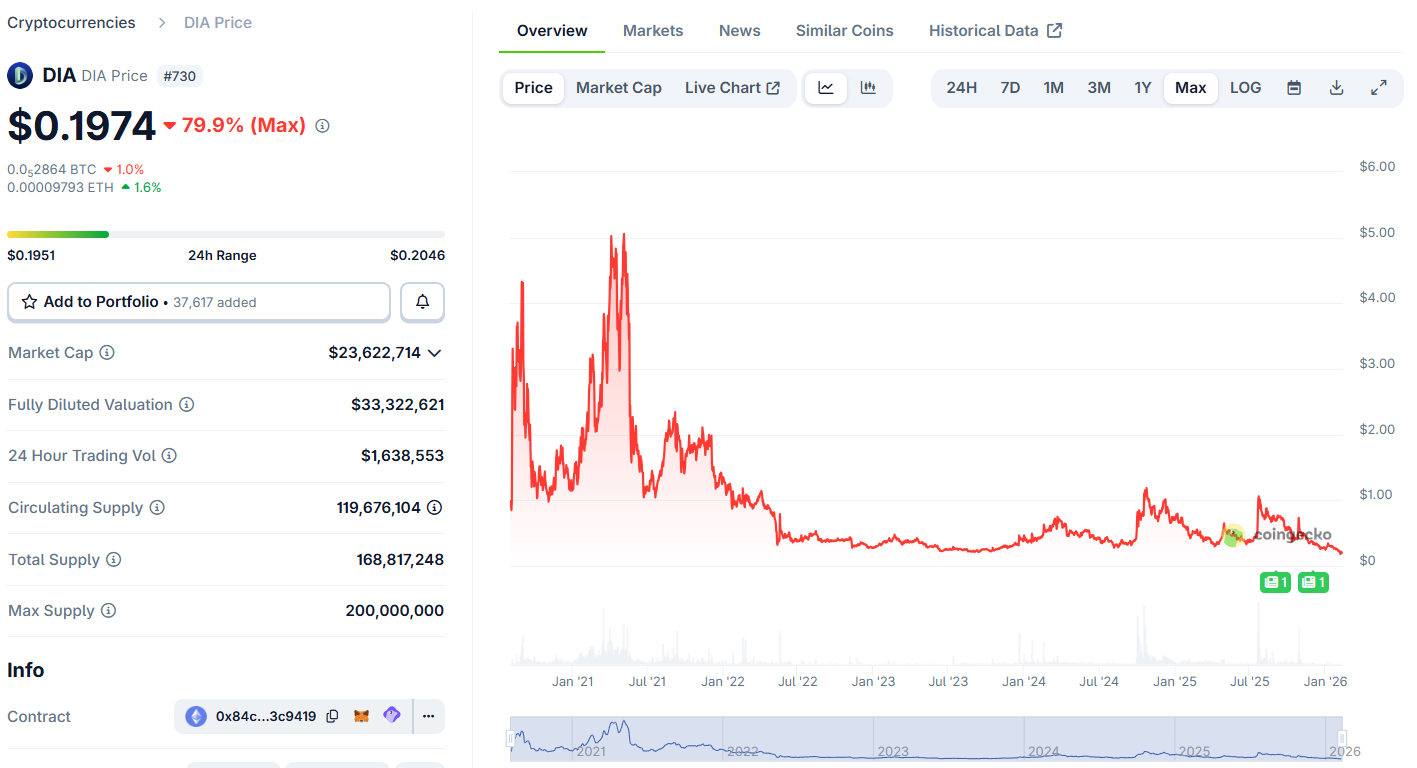Click the $33,322,621 fully diluted valuation value
The width and height of the screenshot is (1417, 768).
[397, 405]
